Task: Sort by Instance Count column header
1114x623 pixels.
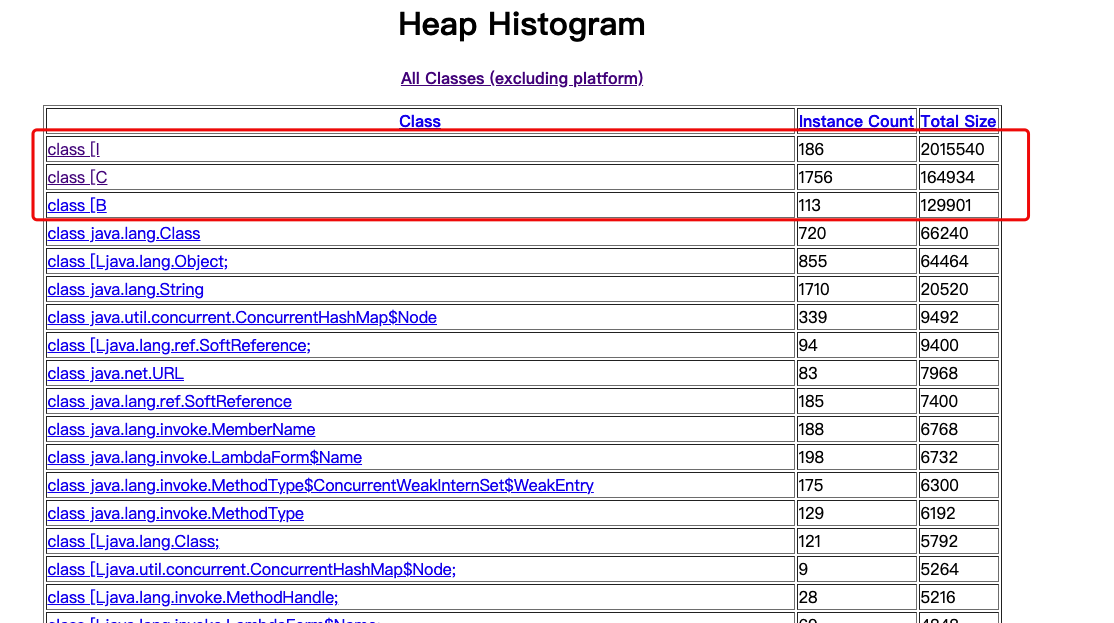Action: pos(856,121)
